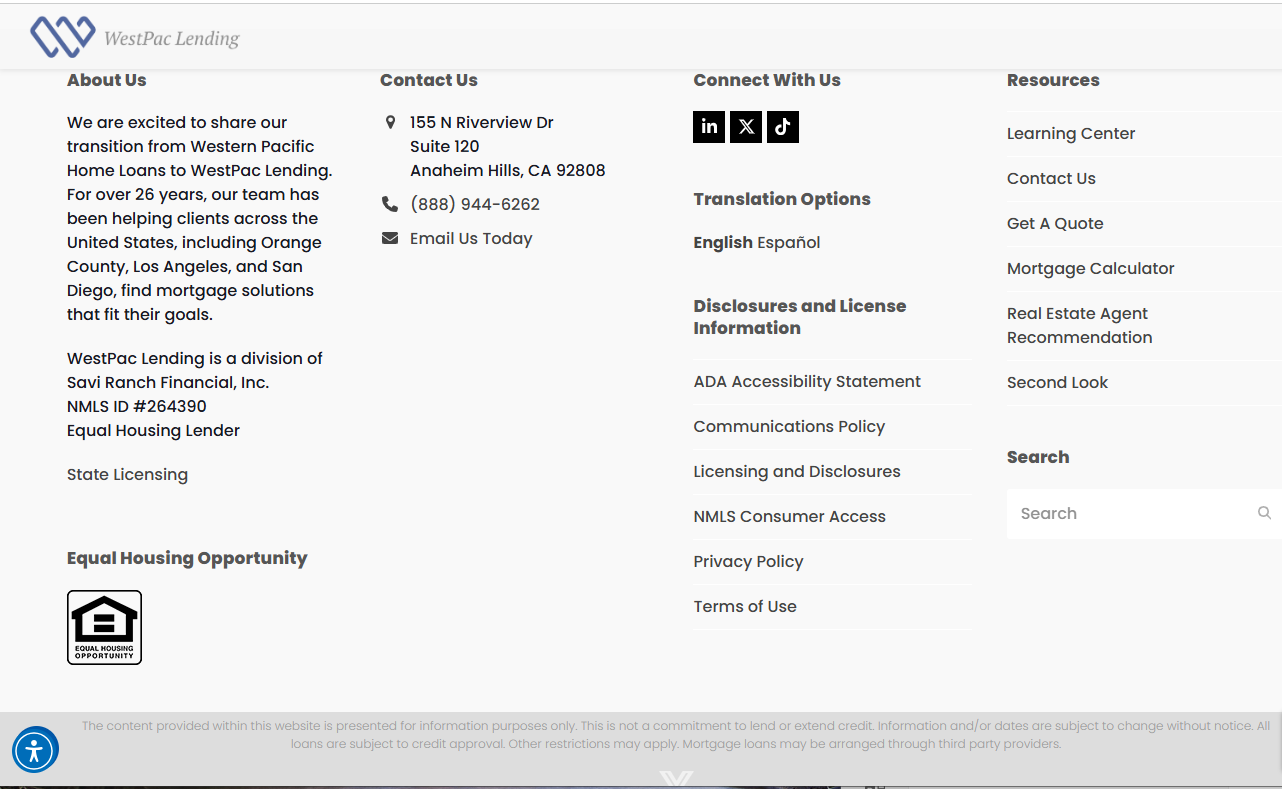Open the State Licensing link
Screen dimensions: 1282x789
127,474
